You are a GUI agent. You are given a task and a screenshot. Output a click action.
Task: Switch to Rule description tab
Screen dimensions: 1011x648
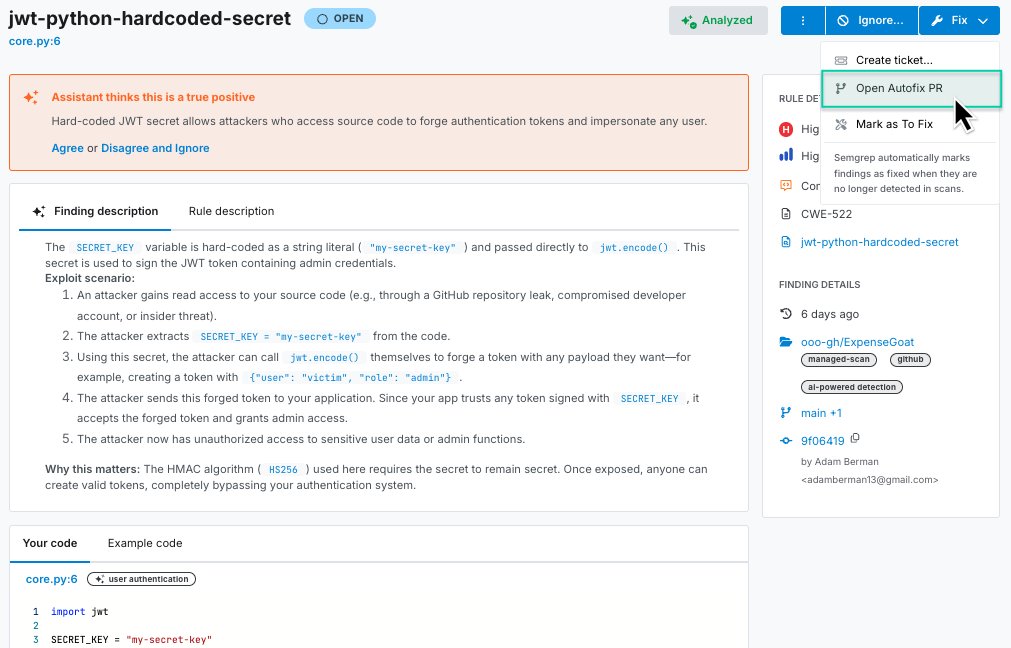[x=231, y=211]
